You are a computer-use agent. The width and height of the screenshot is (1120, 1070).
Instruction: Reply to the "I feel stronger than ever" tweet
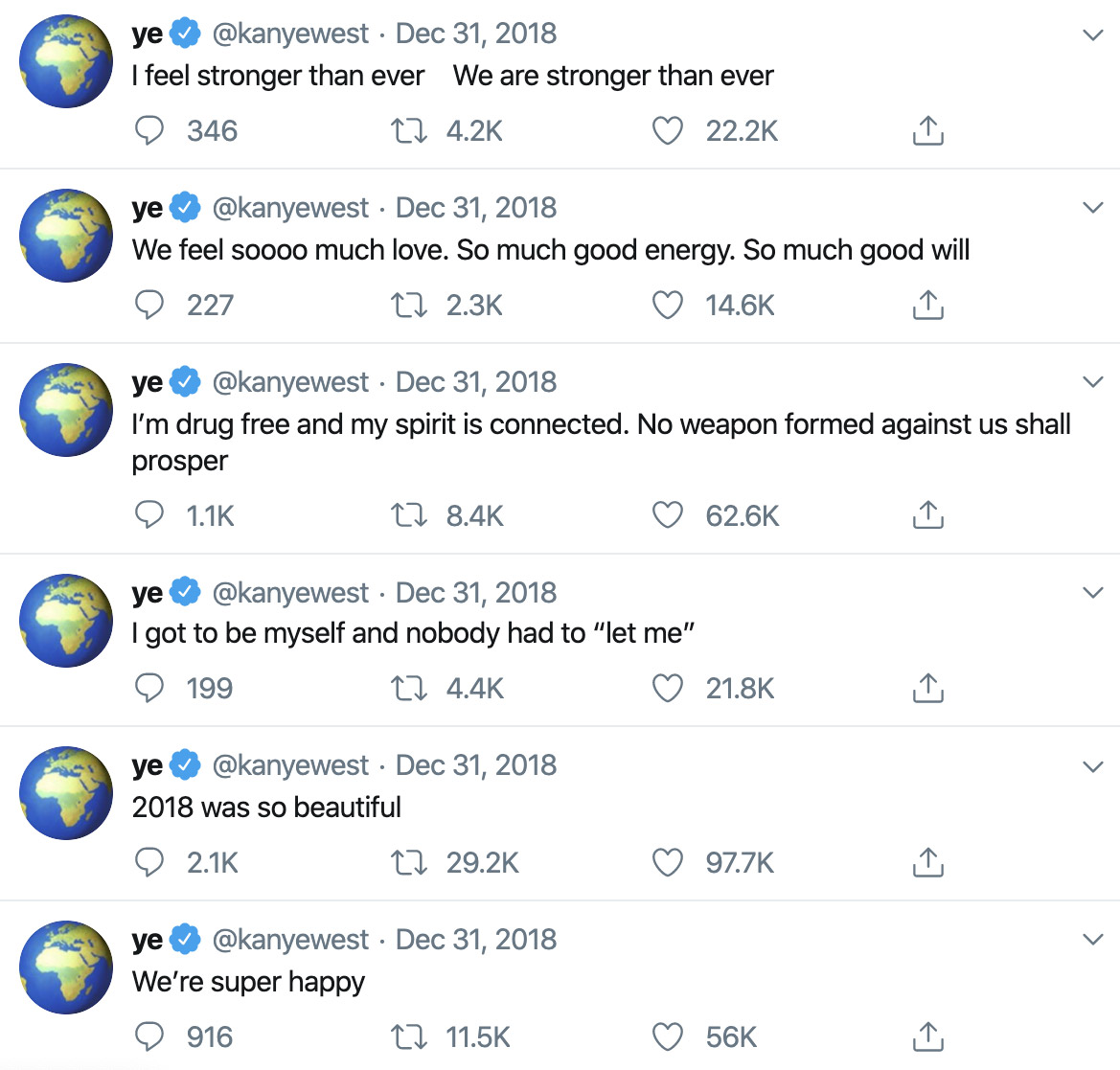[149, 130]
